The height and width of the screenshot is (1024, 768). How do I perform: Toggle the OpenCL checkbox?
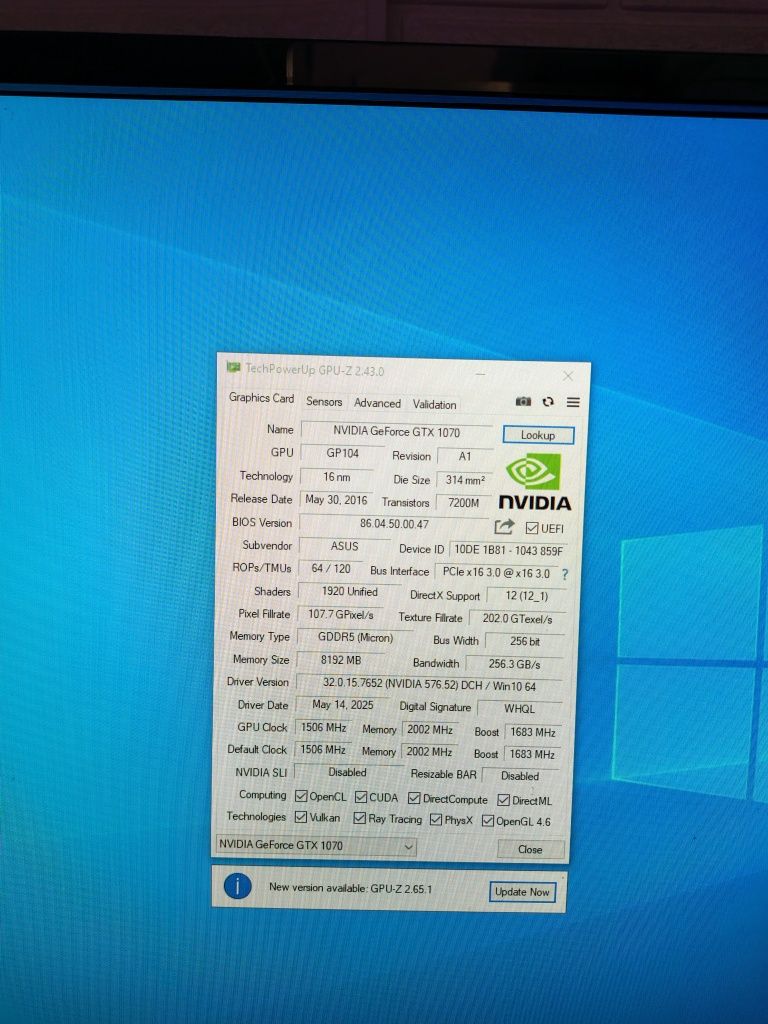(301, 796)
